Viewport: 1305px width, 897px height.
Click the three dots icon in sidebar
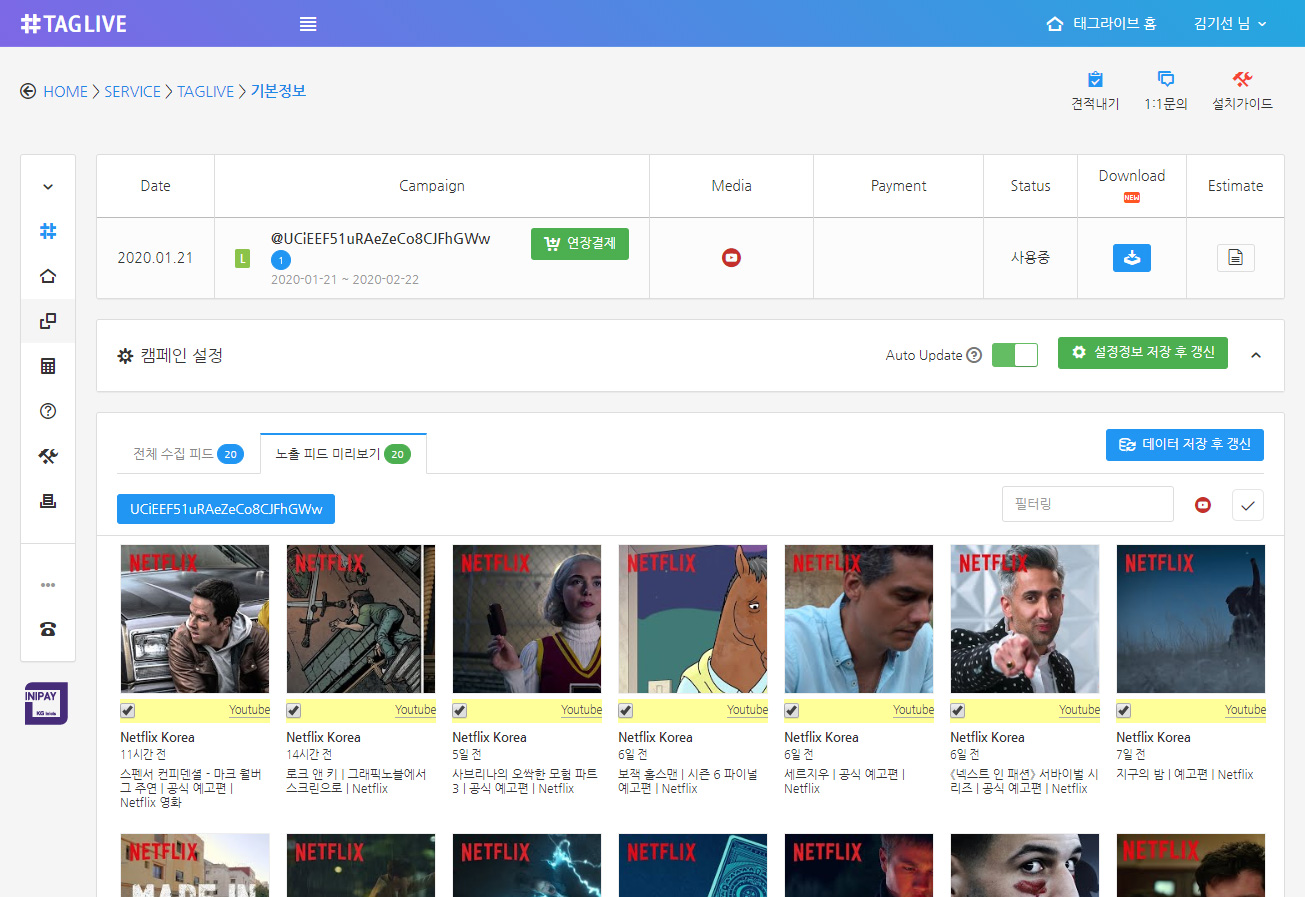48,584
